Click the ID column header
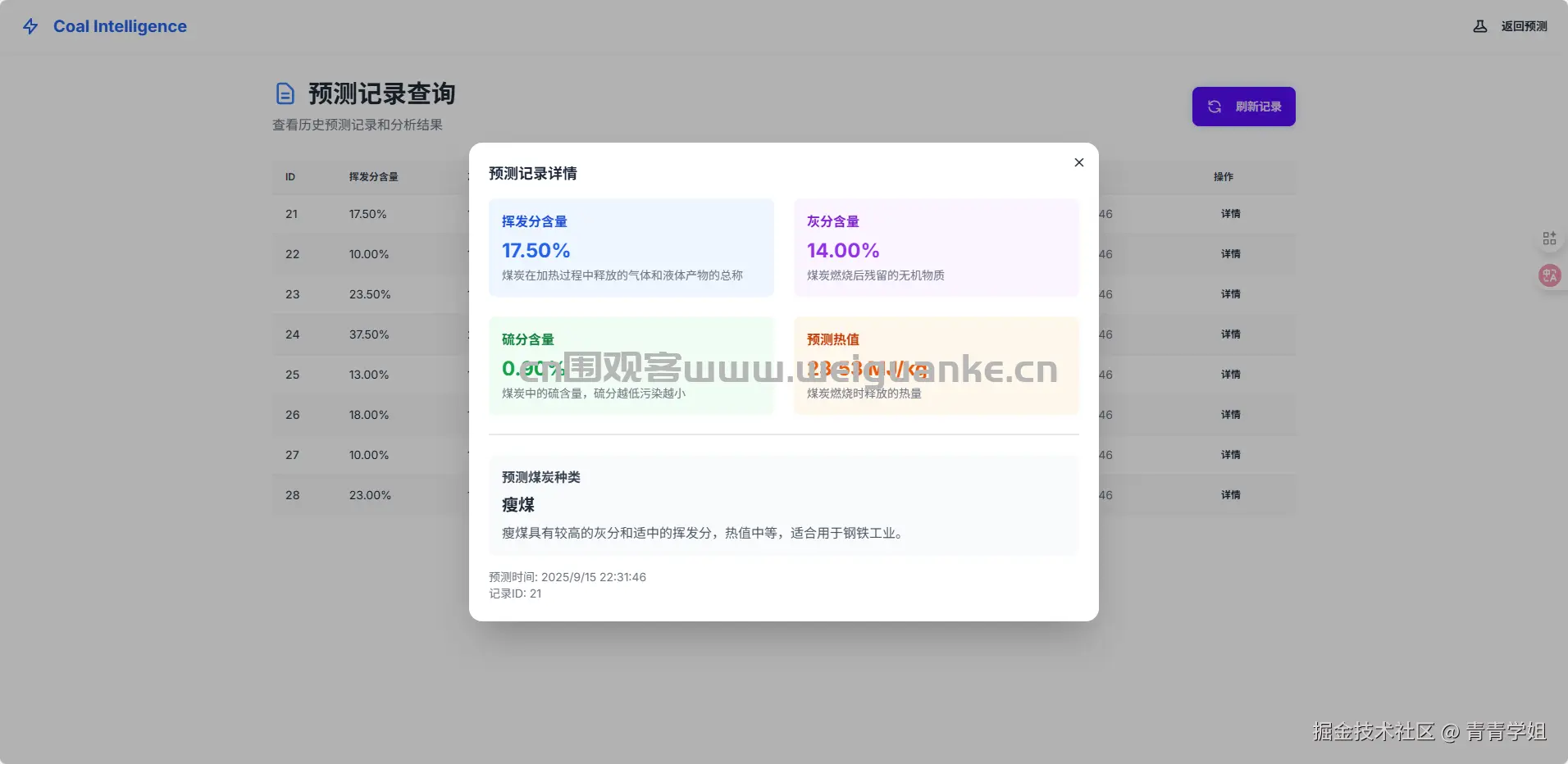 tap(291, 176)
